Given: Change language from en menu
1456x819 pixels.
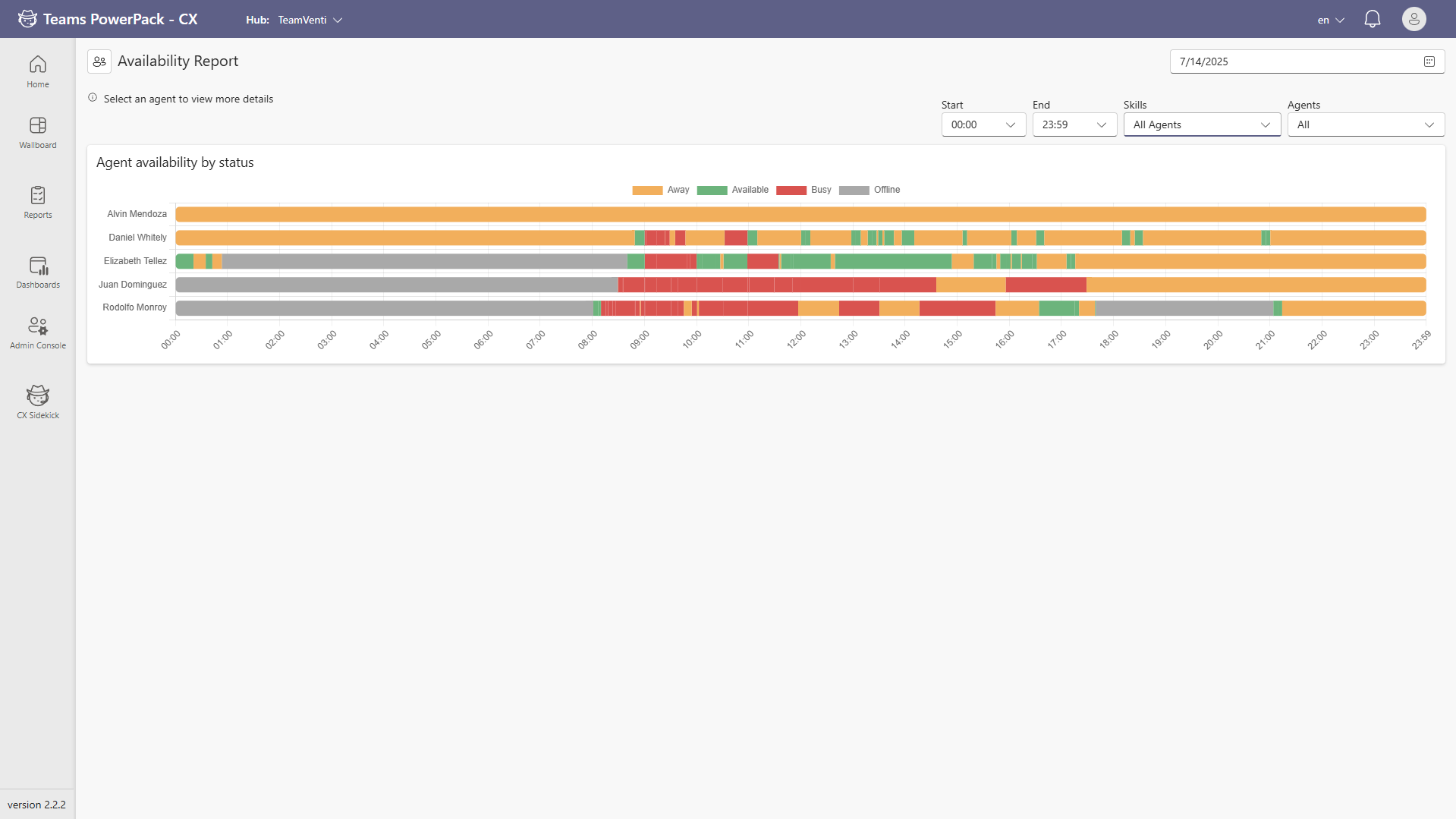Looking at the screenshot, I should click(1331, 20).
